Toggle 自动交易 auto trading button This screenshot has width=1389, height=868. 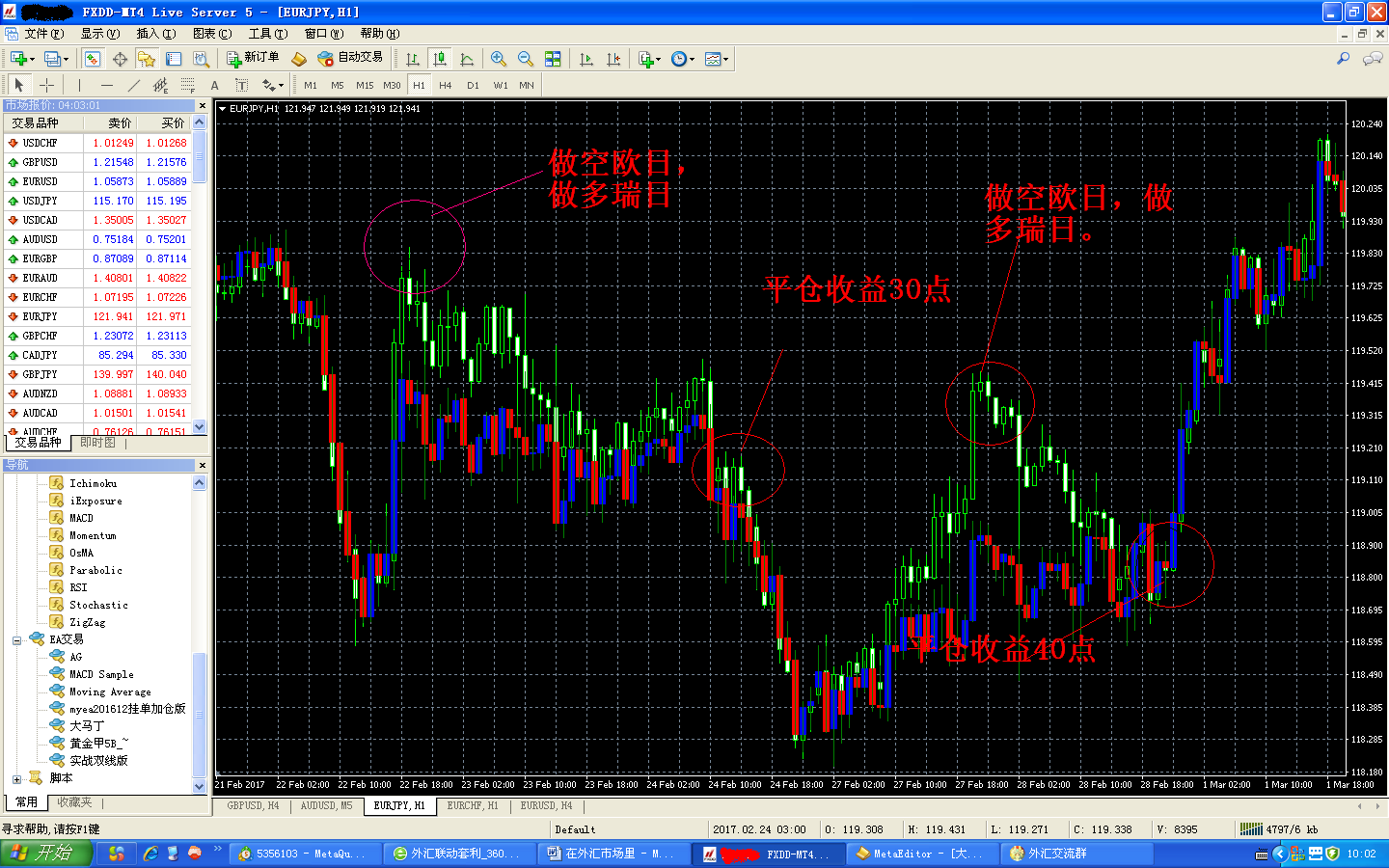tap(350, 58)
